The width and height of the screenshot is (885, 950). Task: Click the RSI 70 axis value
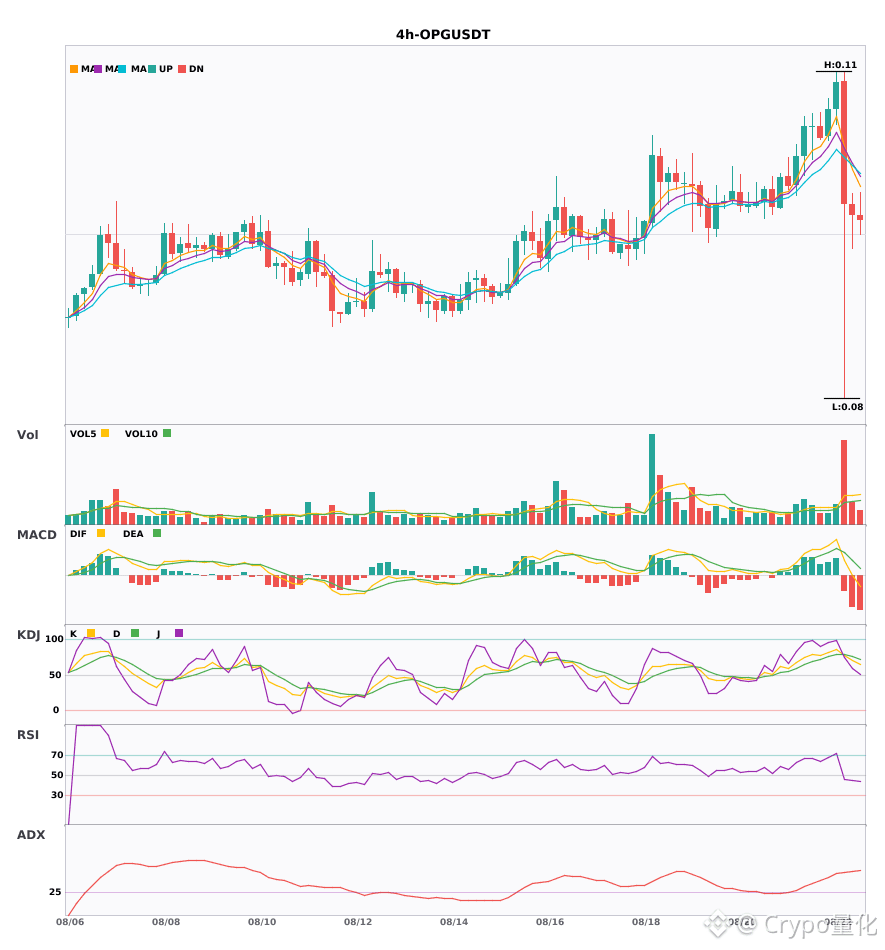pos(58,755)
